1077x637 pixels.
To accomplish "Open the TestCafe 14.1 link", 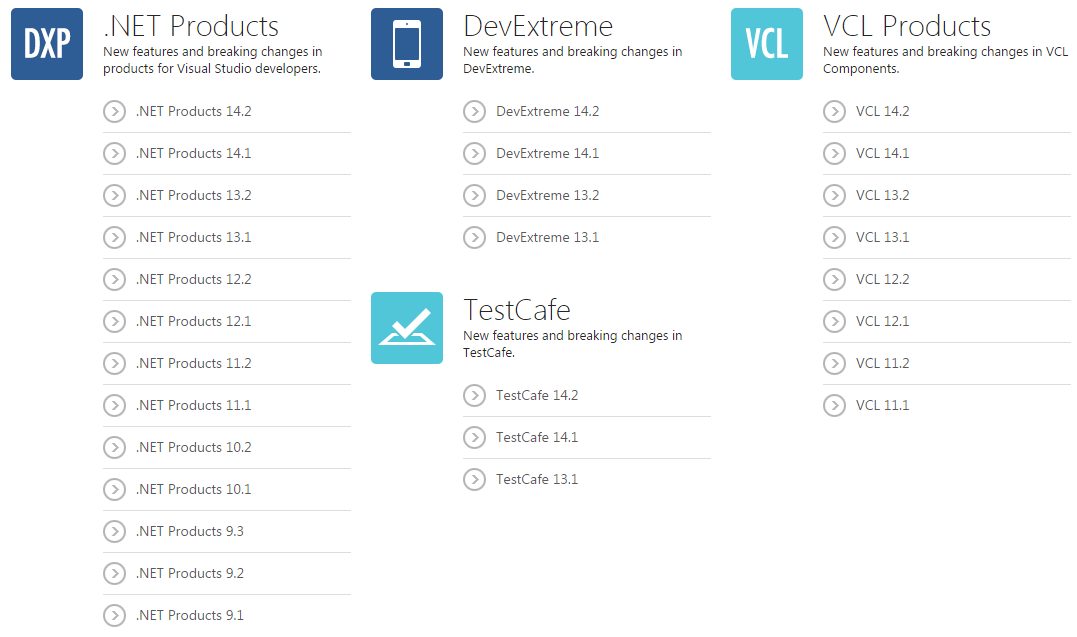I will tap(537, 437).
